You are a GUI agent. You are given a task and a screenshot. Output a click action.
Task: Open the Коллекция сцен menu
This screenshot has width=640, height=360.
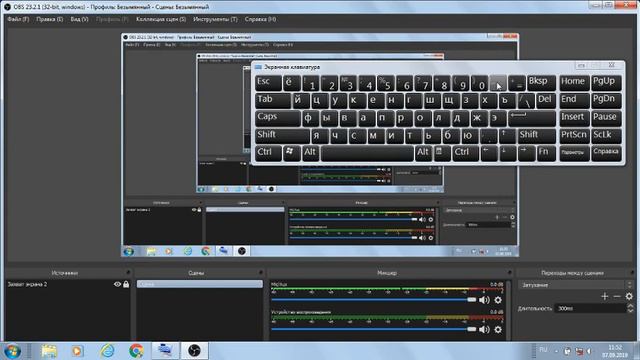161,19
